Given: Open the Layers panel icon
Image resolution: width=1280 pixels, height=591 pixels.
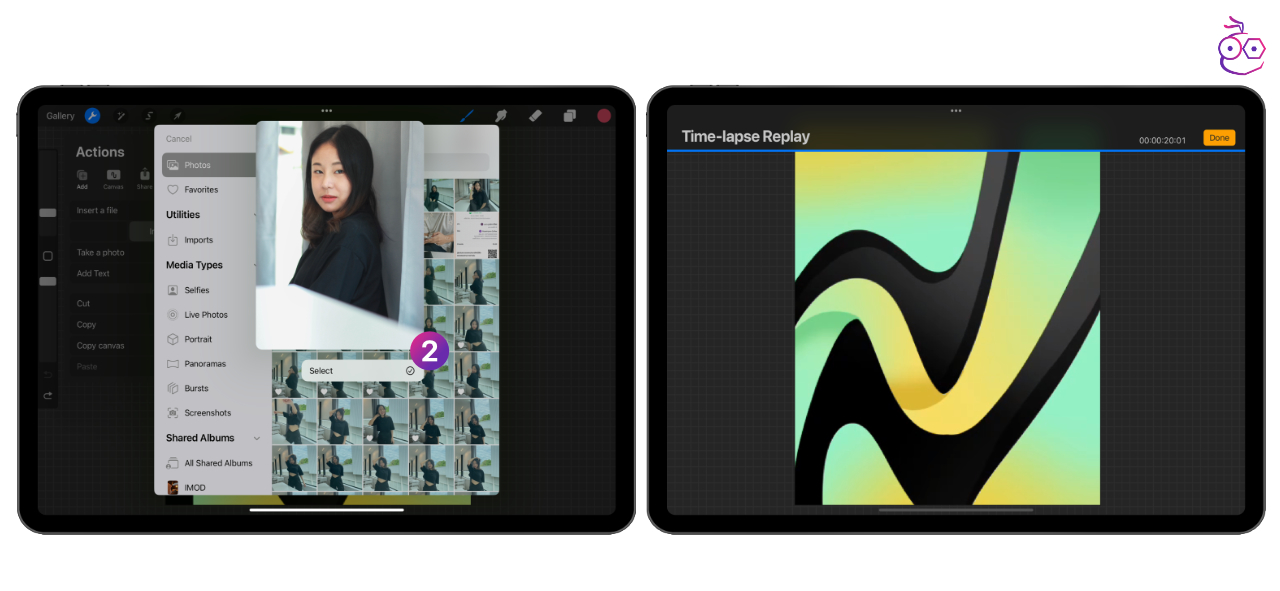Looking at the screenshot, I should [569, 116].
